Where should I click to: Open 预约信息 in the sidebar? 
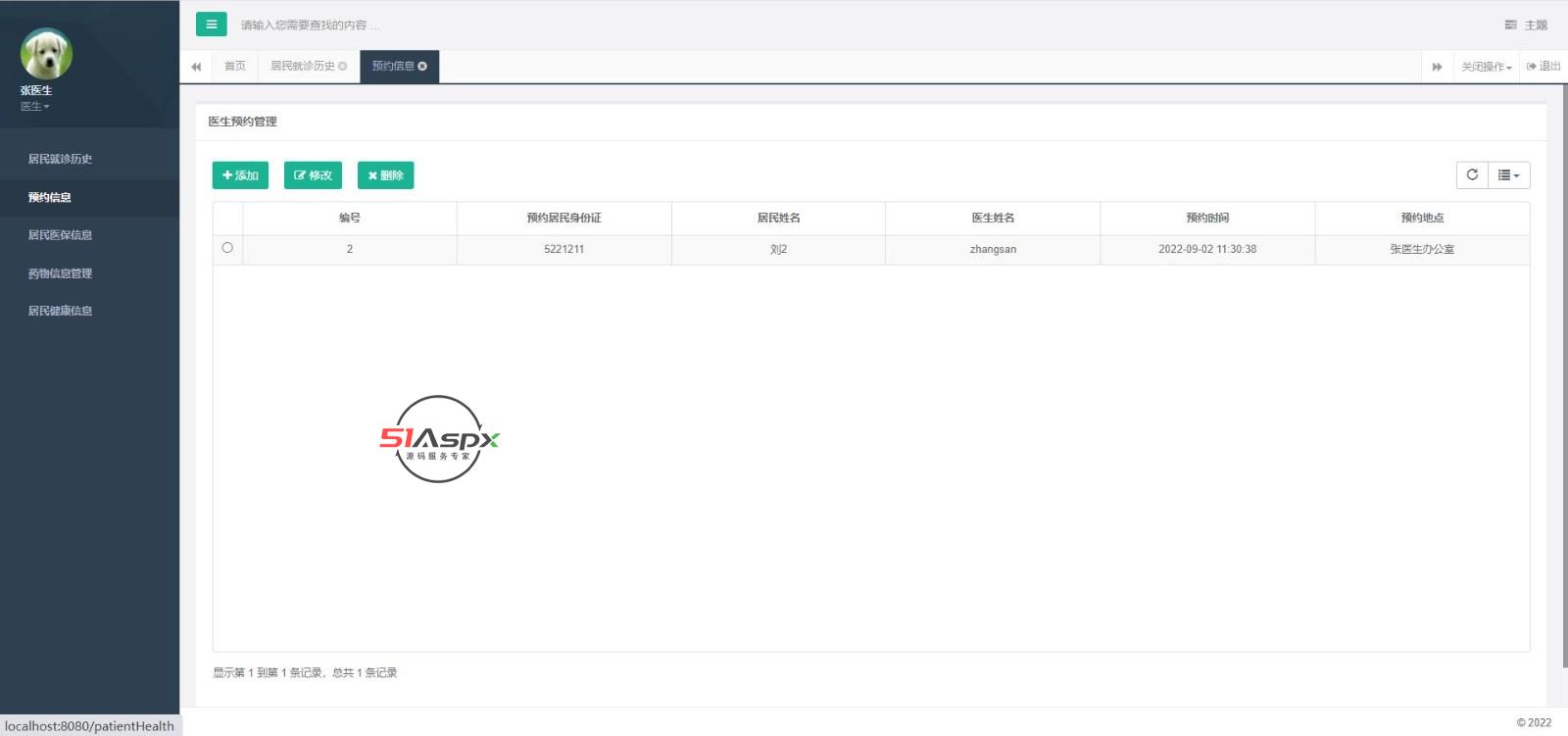pos(89,197)
